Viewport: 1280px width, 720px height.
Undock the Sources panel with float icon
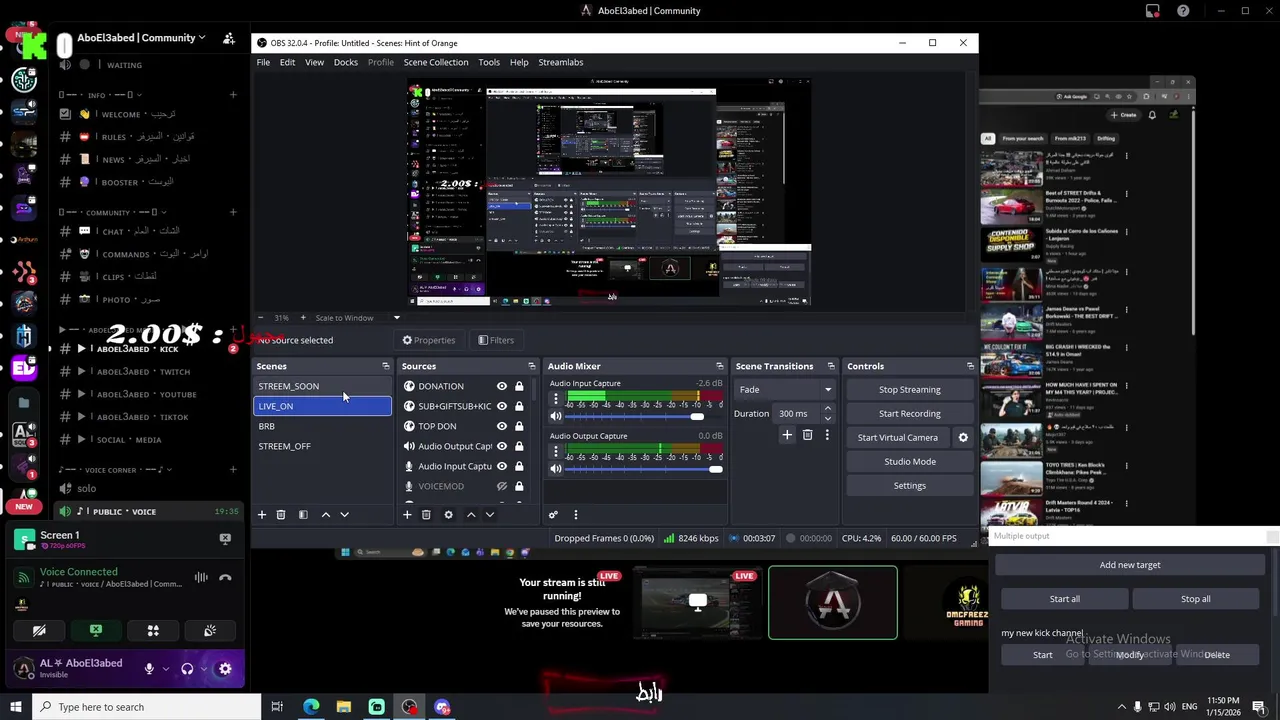(531, 366)
